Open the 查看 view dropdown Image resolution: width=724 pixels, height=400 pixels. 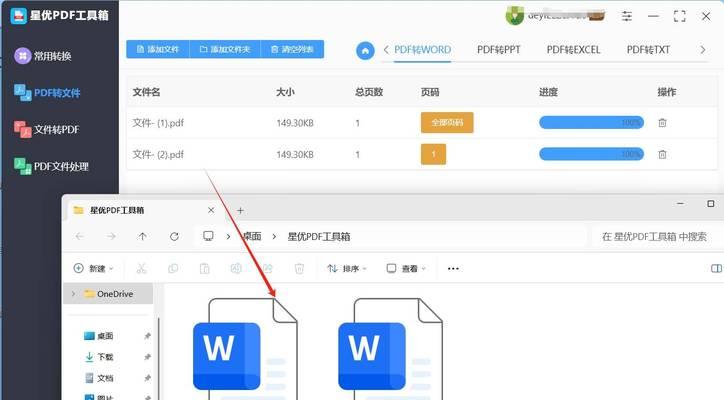tap(406, 268)
